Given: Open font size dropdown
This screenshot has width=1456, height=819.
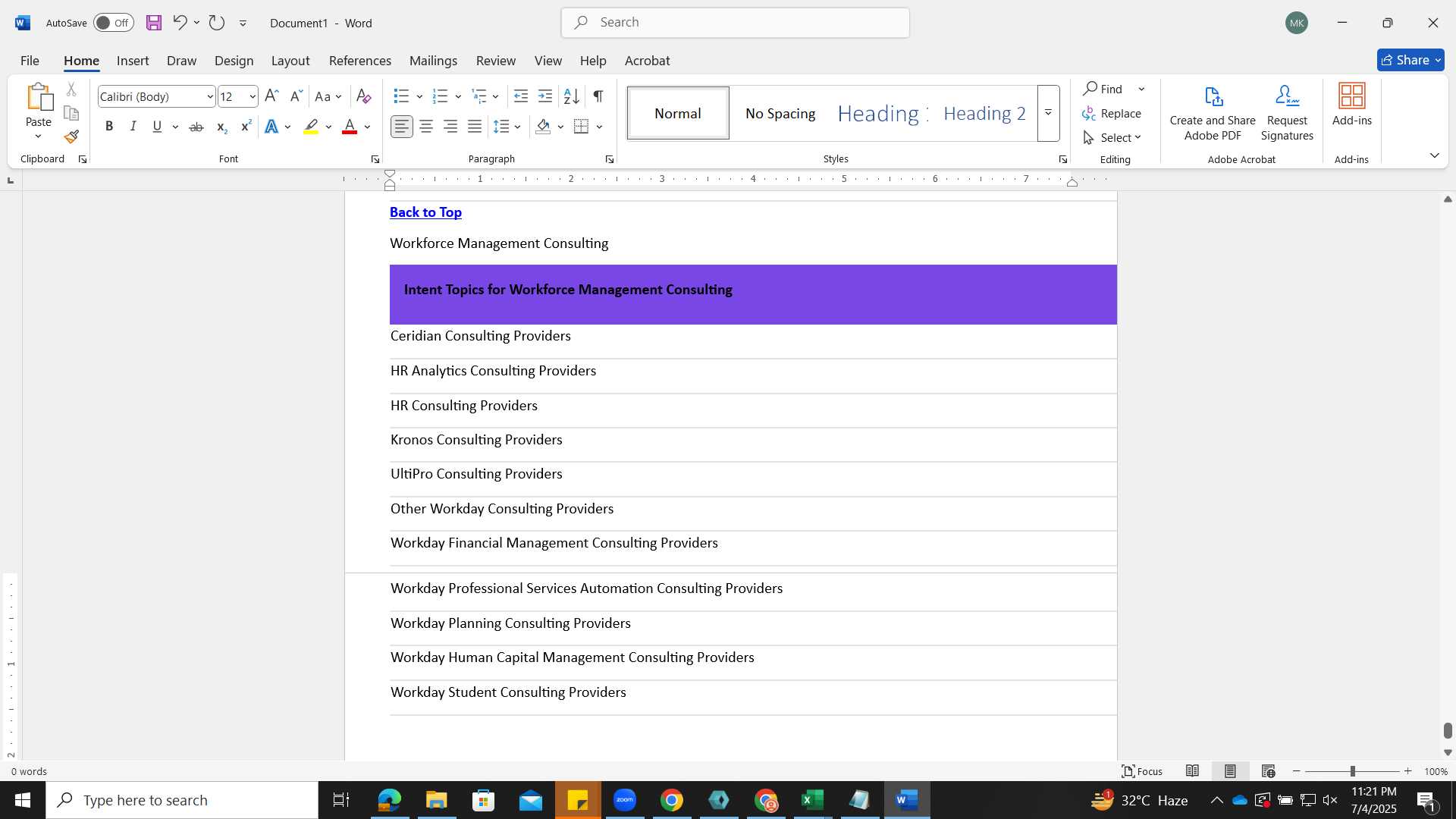Looking at the screenshot, I should 253,96.
